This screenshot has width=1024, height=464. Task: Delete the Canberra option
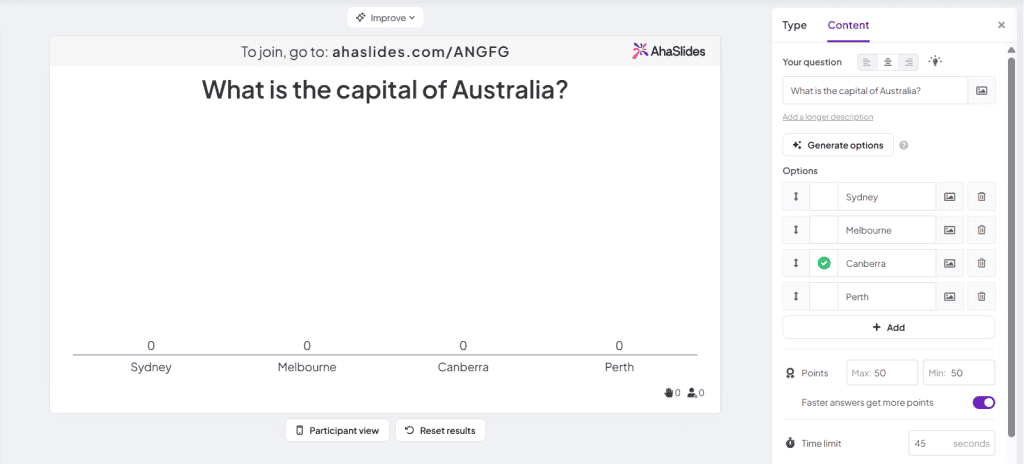981,263
